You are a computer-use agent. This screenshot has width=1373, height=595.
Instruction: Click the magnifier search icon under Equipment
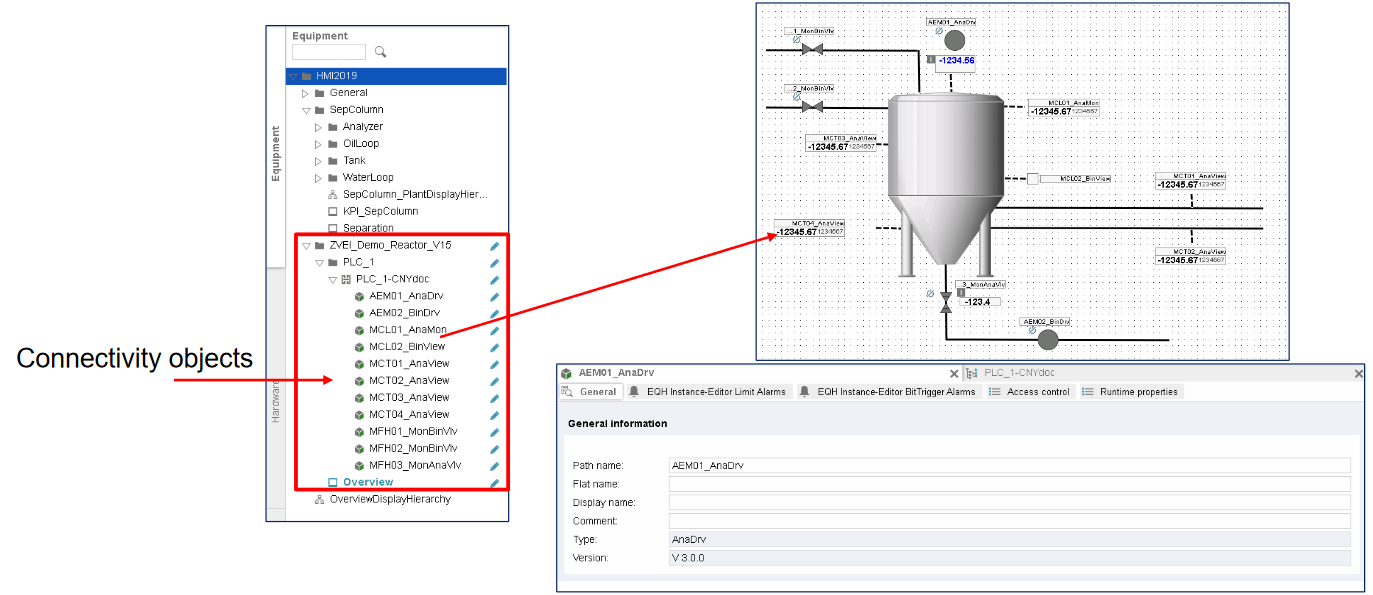[380, 52]
